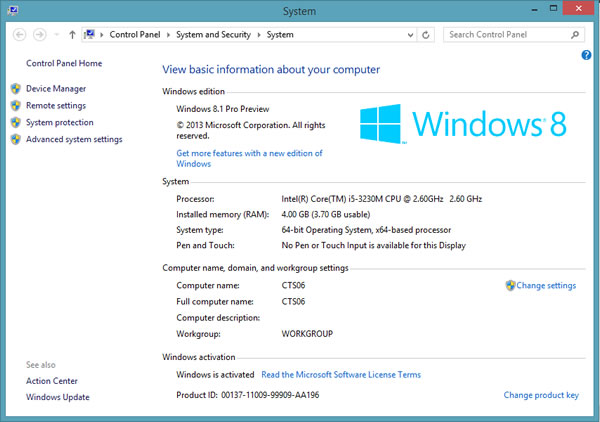
Task: Expand the address bar history dropdown
Action: (410, 34)
